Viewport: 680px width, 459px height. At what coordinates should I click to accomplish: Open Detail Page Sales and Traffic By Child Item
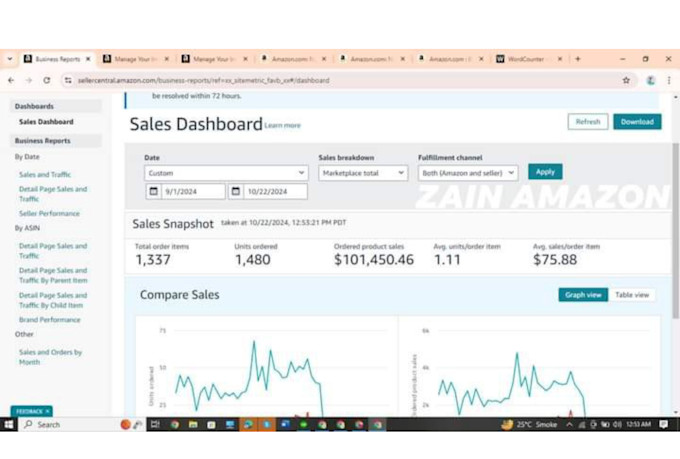coord(53,300)
